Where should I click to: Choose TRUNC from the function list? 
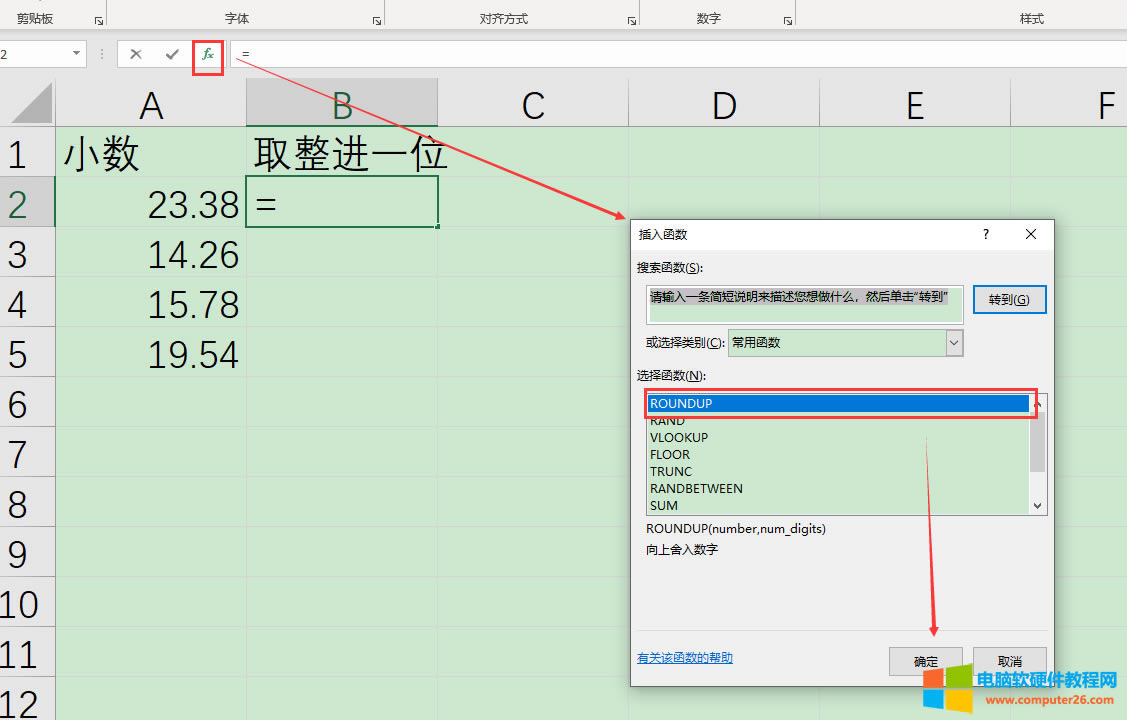(x=671, y=472)
